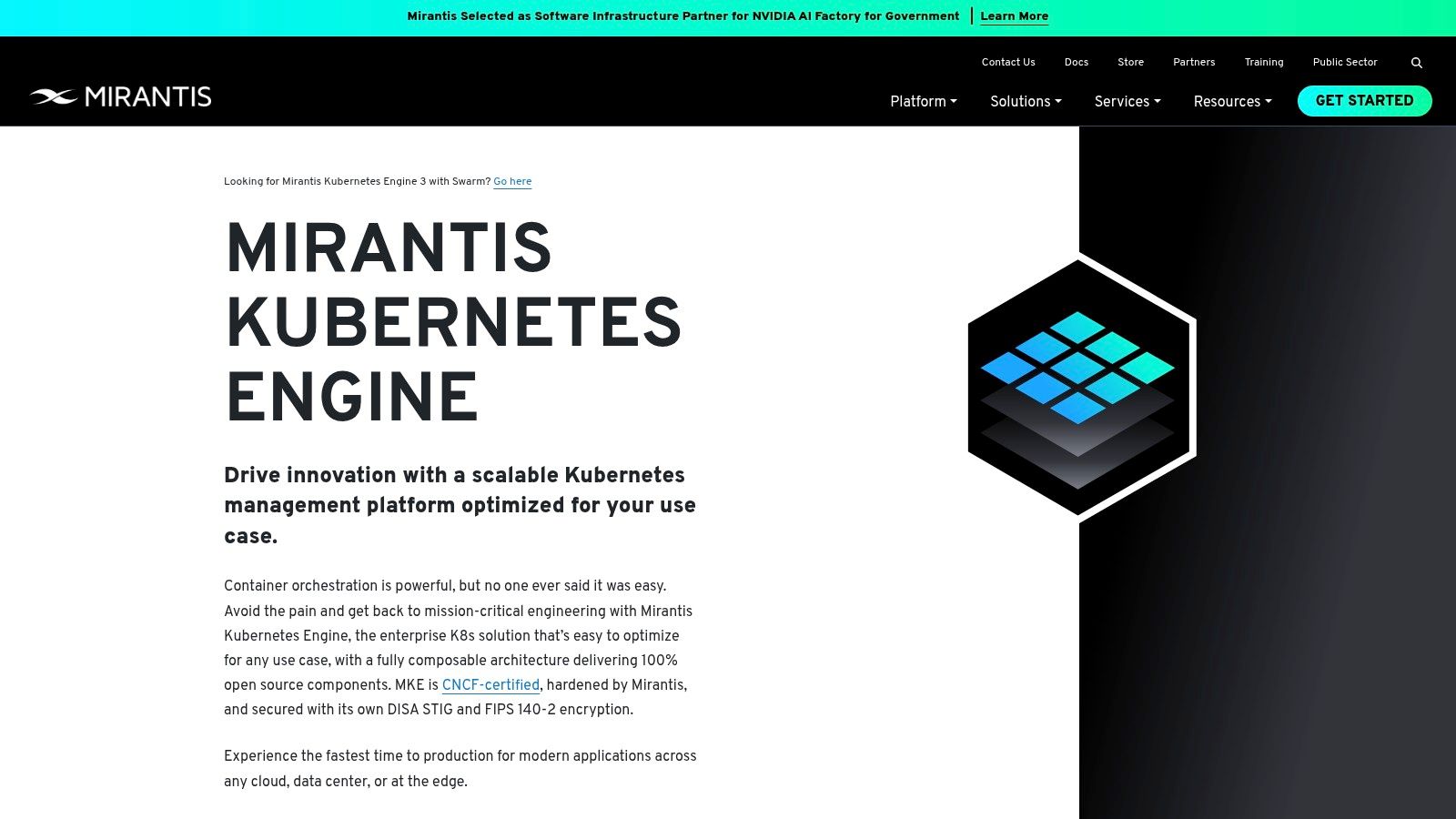Click the Learn More link in the banner
The height and width of the screenshot is (819, 1456).
pyautogui.click(x=1014, y=16)
